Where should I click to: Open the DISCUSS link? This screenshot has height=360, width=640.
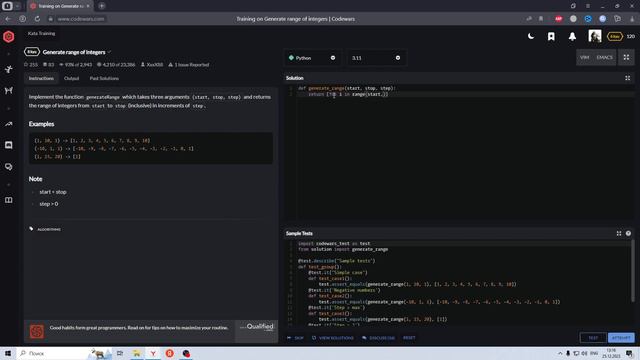(378, 338)
